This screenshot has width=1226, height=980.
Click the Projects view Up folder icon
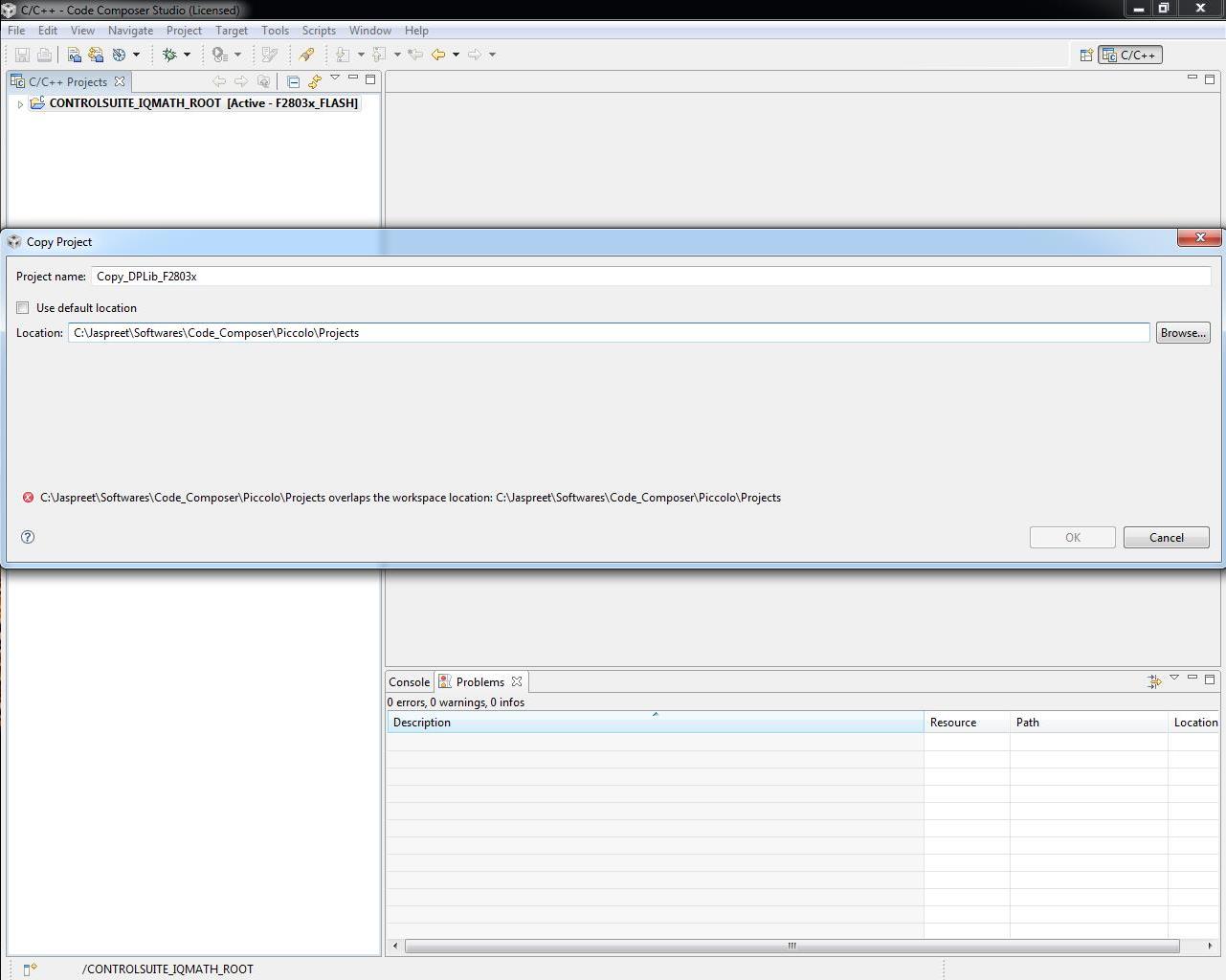tap(263, 81)
